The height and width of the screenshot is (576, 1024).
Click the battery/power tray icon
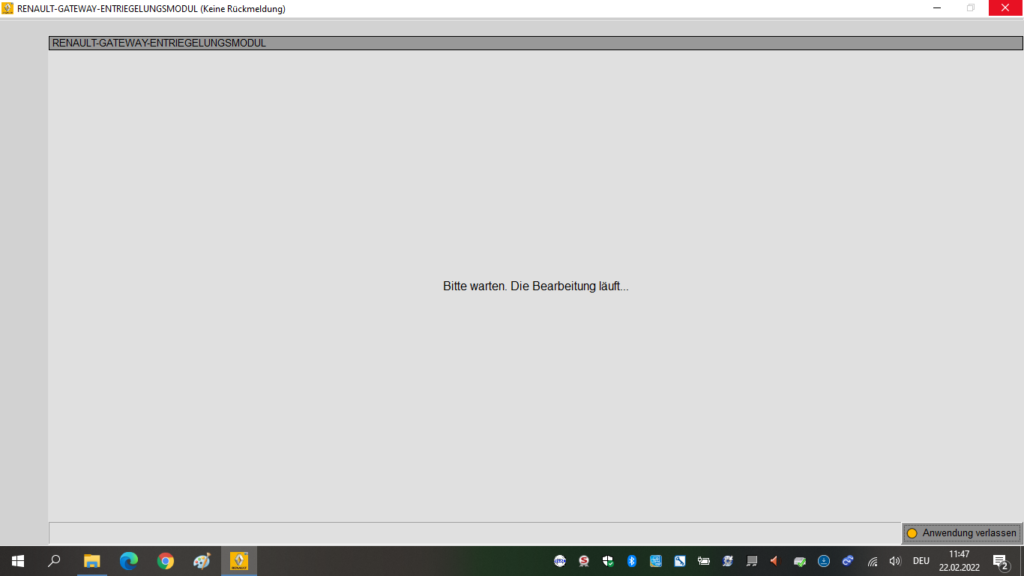[703, 561]
